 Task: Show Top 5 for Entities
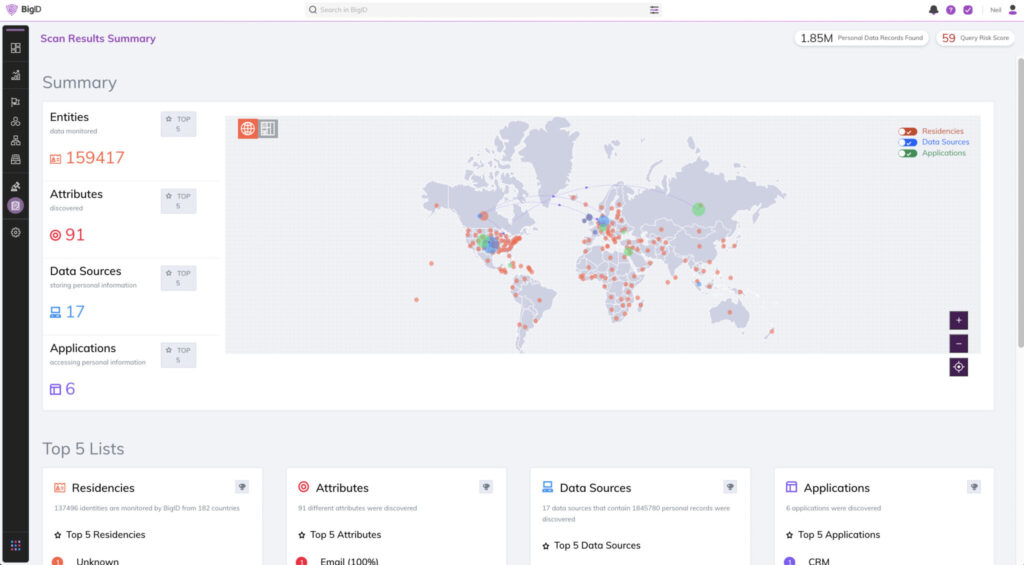(178, 123)
